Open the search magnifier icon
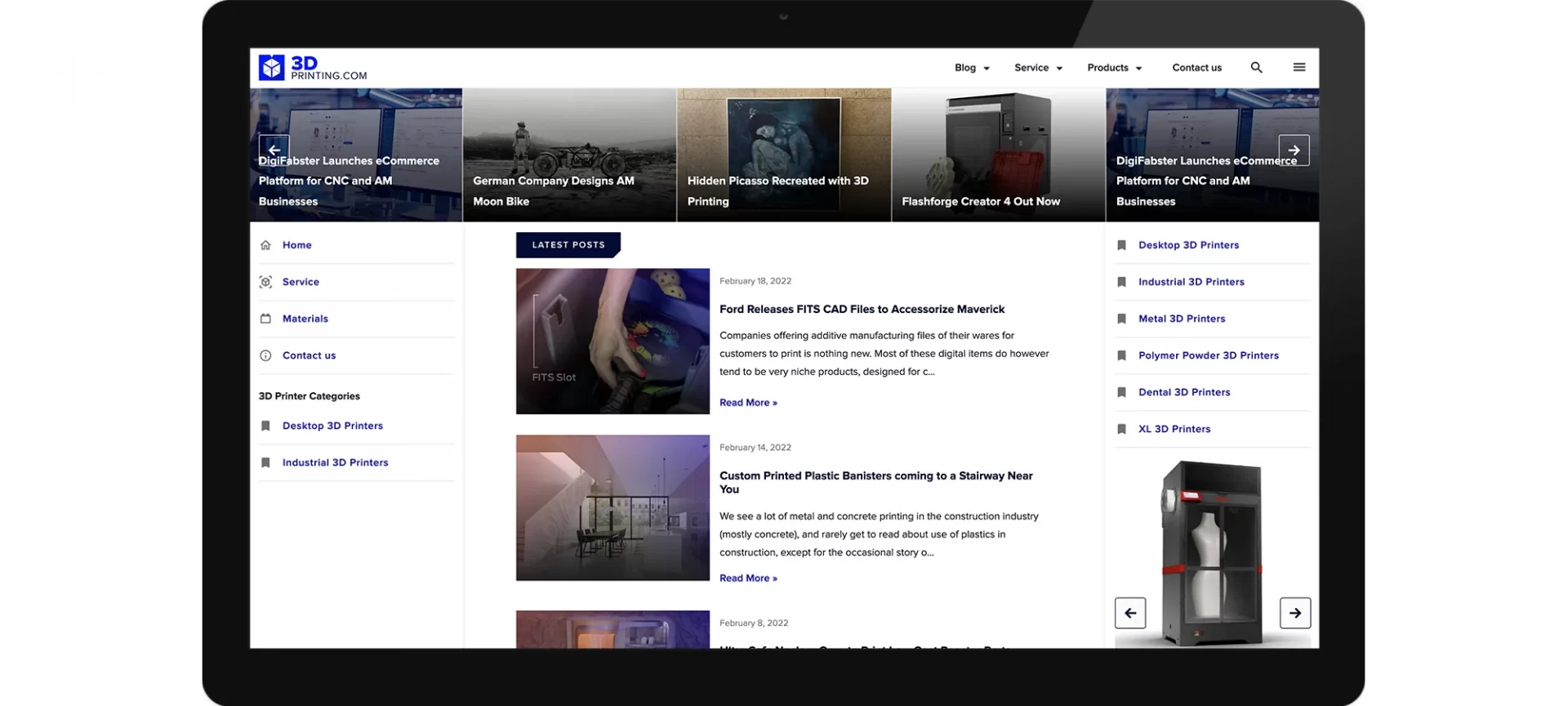Viewport: 1568px width, 706px height. (1256, 68)
